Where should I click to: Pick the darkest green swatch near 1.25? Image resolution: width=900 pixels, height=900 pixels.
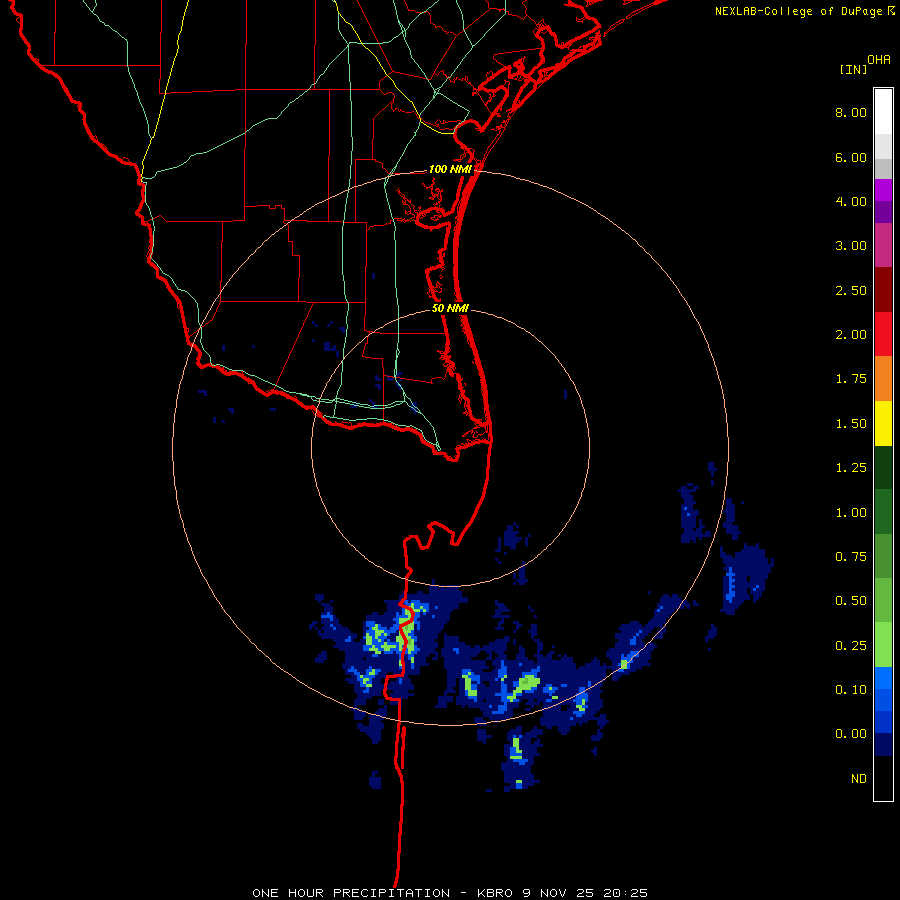click(883, 468)
